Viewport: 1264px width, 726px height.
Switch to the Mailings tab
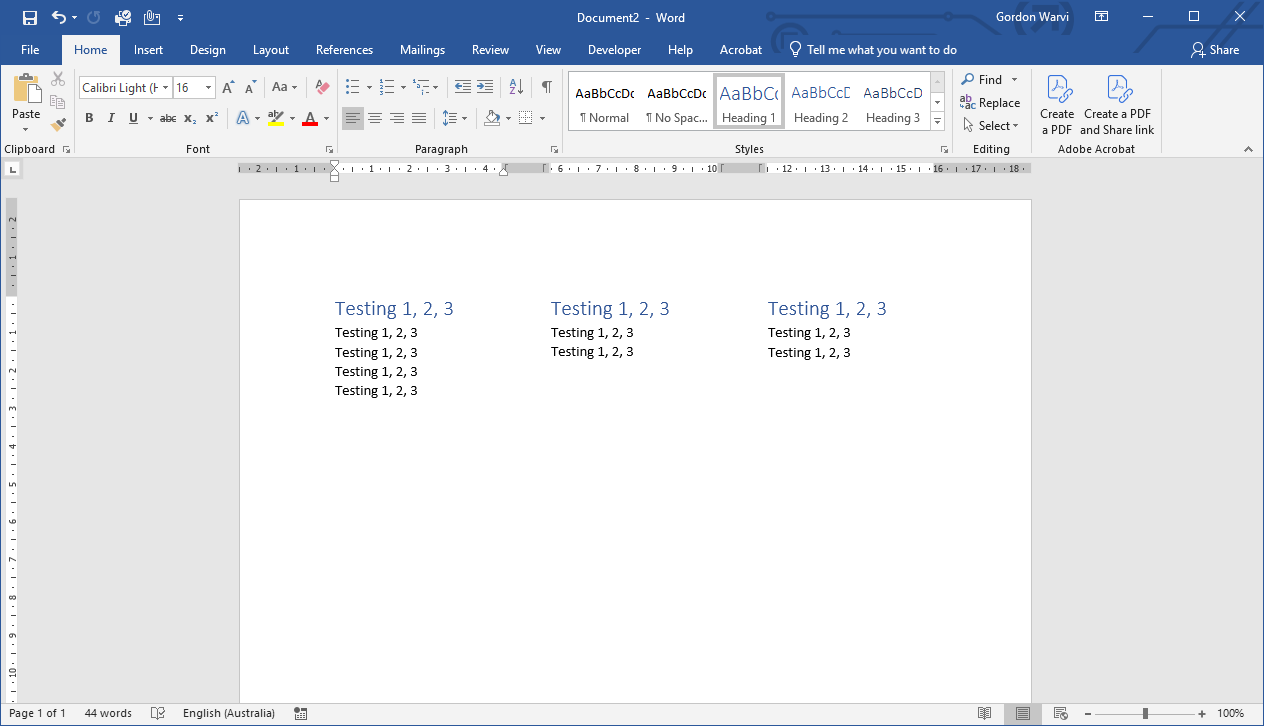click(x=422, y=50)
